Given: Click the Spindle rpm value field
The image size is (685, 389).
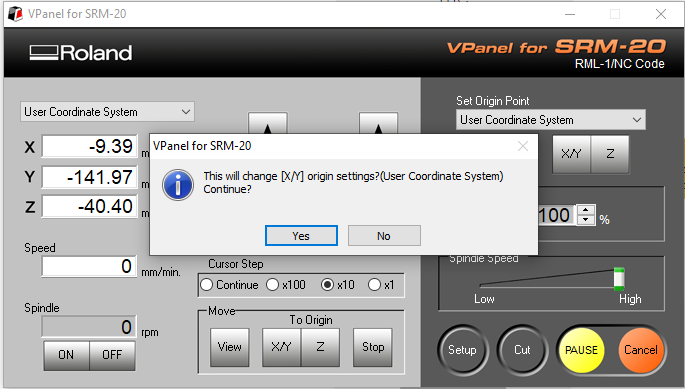Looking at the screenshot, I should tap(89, 326).
